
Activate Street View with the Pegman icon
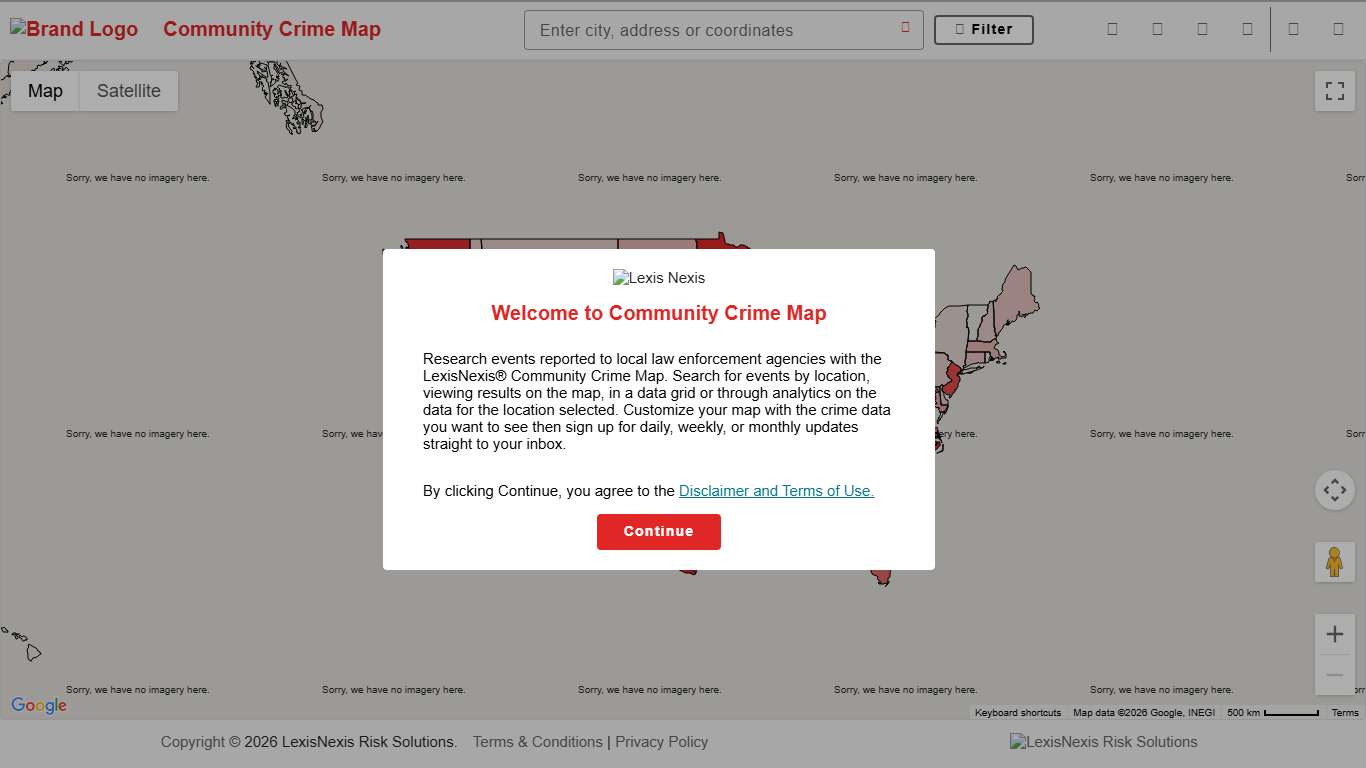(1335, 562)
